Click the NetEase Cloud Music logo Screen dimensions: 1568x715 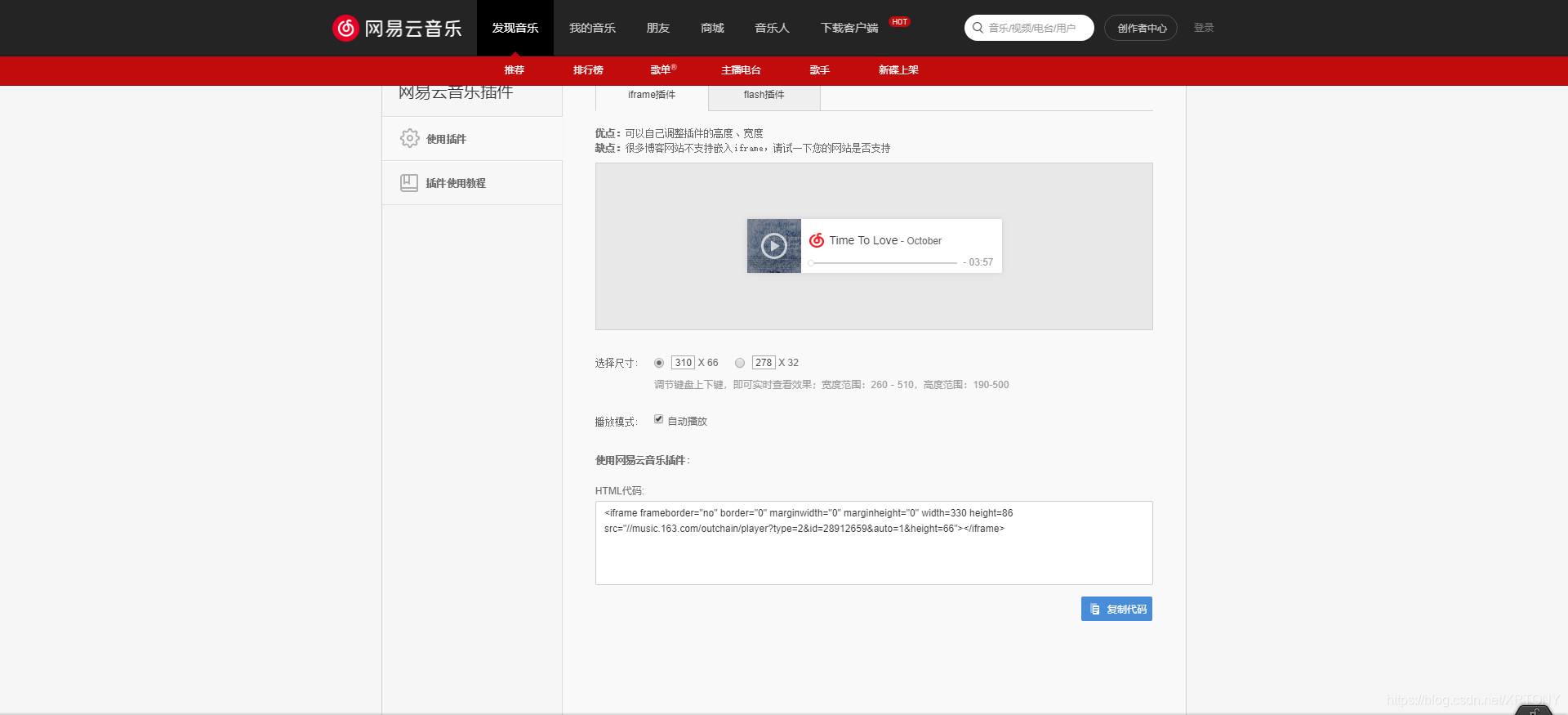coord(397,28)
